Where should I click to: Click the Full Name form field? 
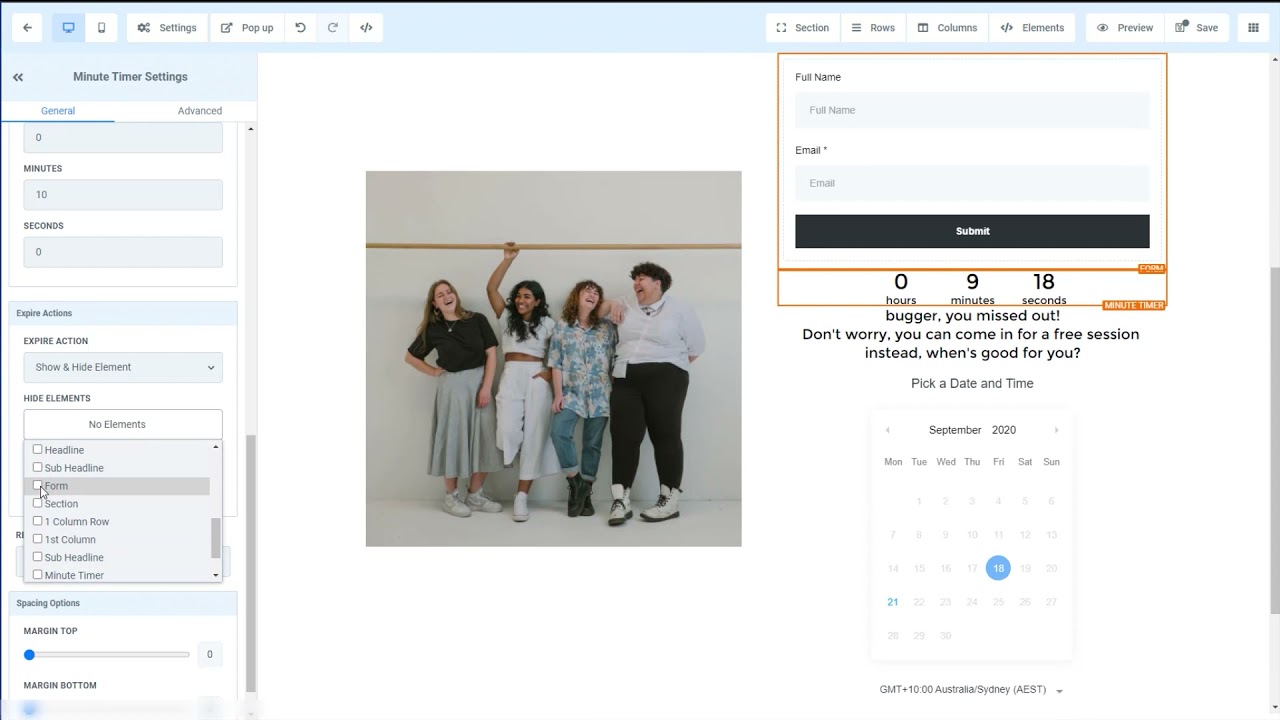972,110
